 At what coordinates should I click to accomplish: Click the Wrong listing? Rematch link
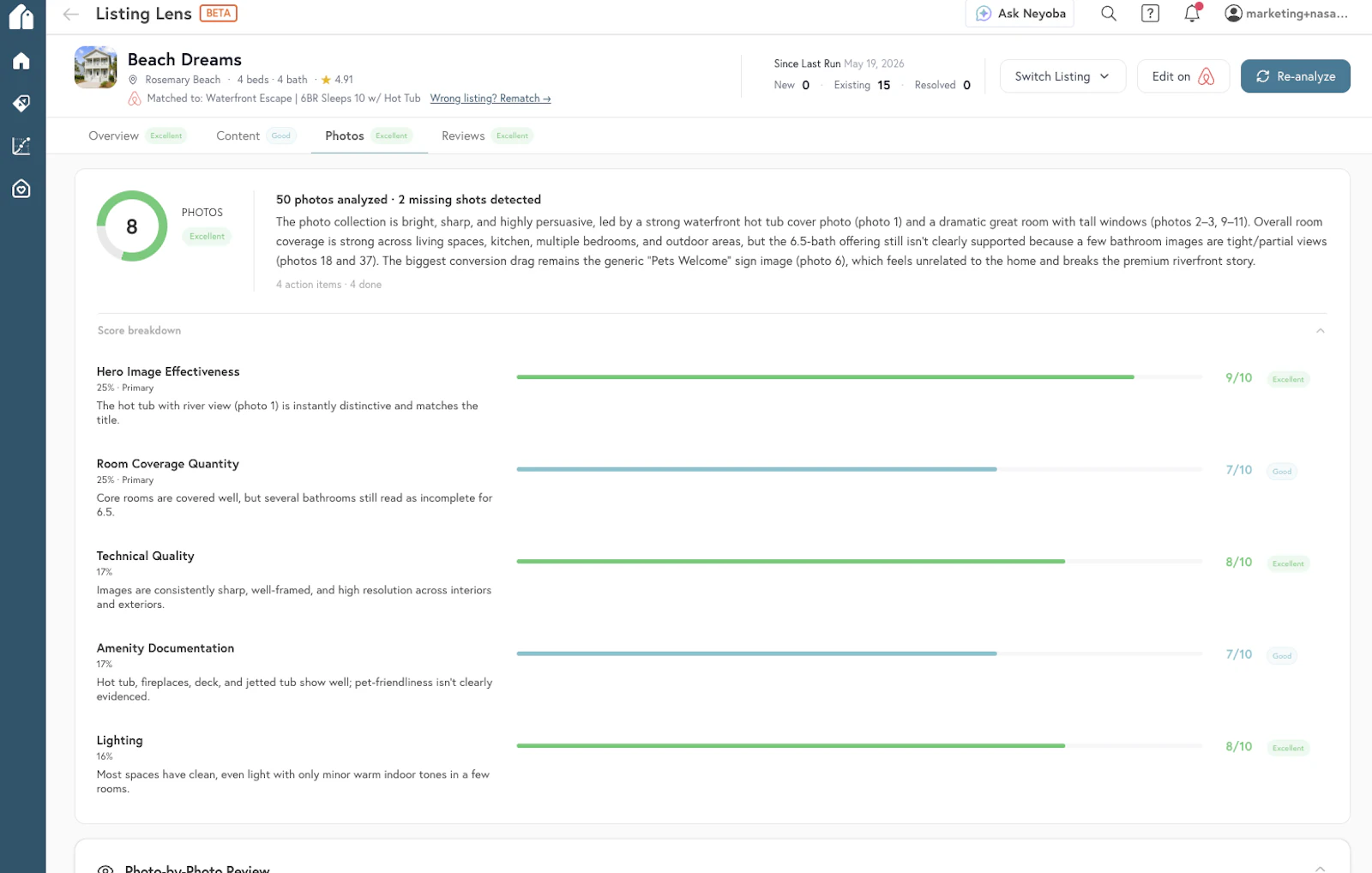(490, 99)
